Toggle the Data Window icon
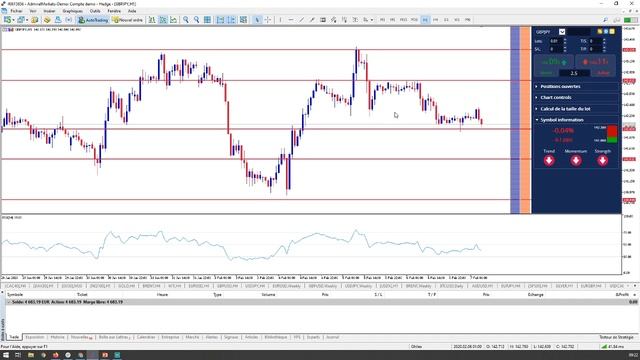Screen dimensions: 640x360 tap(47, 20)
